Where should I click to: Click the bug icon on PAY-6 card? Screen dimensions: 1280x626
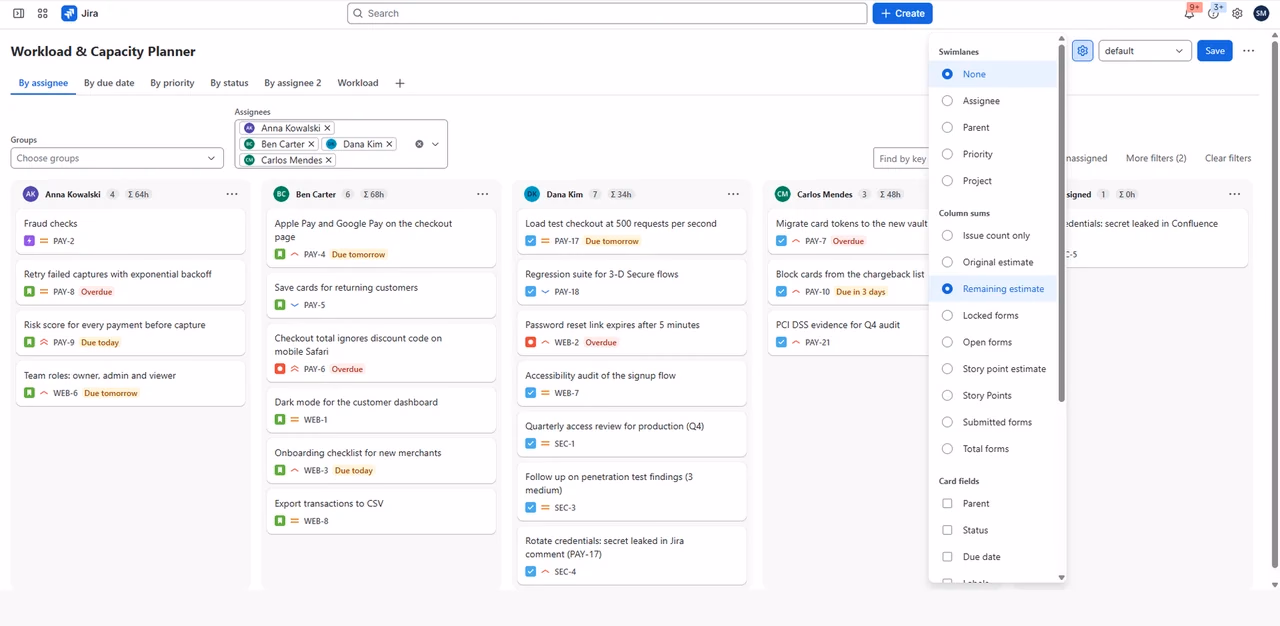pyautogui.click(x=280, y=369)
